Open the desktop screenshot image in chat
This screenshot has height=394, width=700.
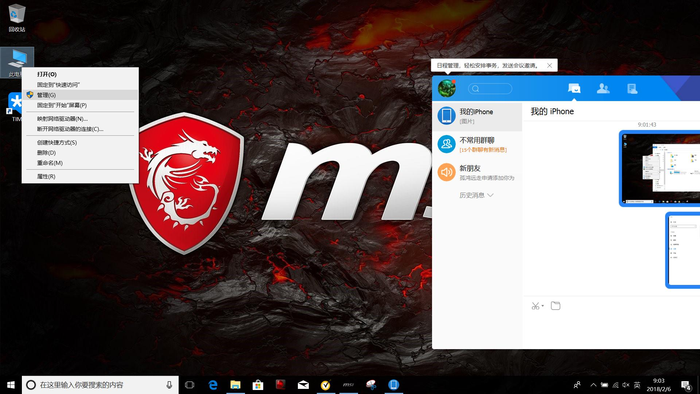[x=660, y=168]
